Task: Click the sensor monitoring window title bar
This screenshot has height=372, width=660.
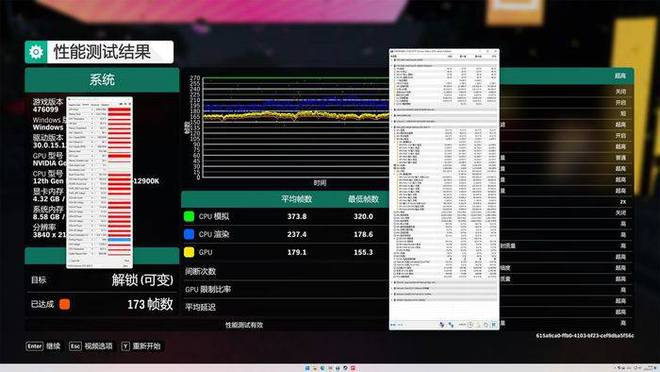Action: pyautogui.click(x=444, y=51)
